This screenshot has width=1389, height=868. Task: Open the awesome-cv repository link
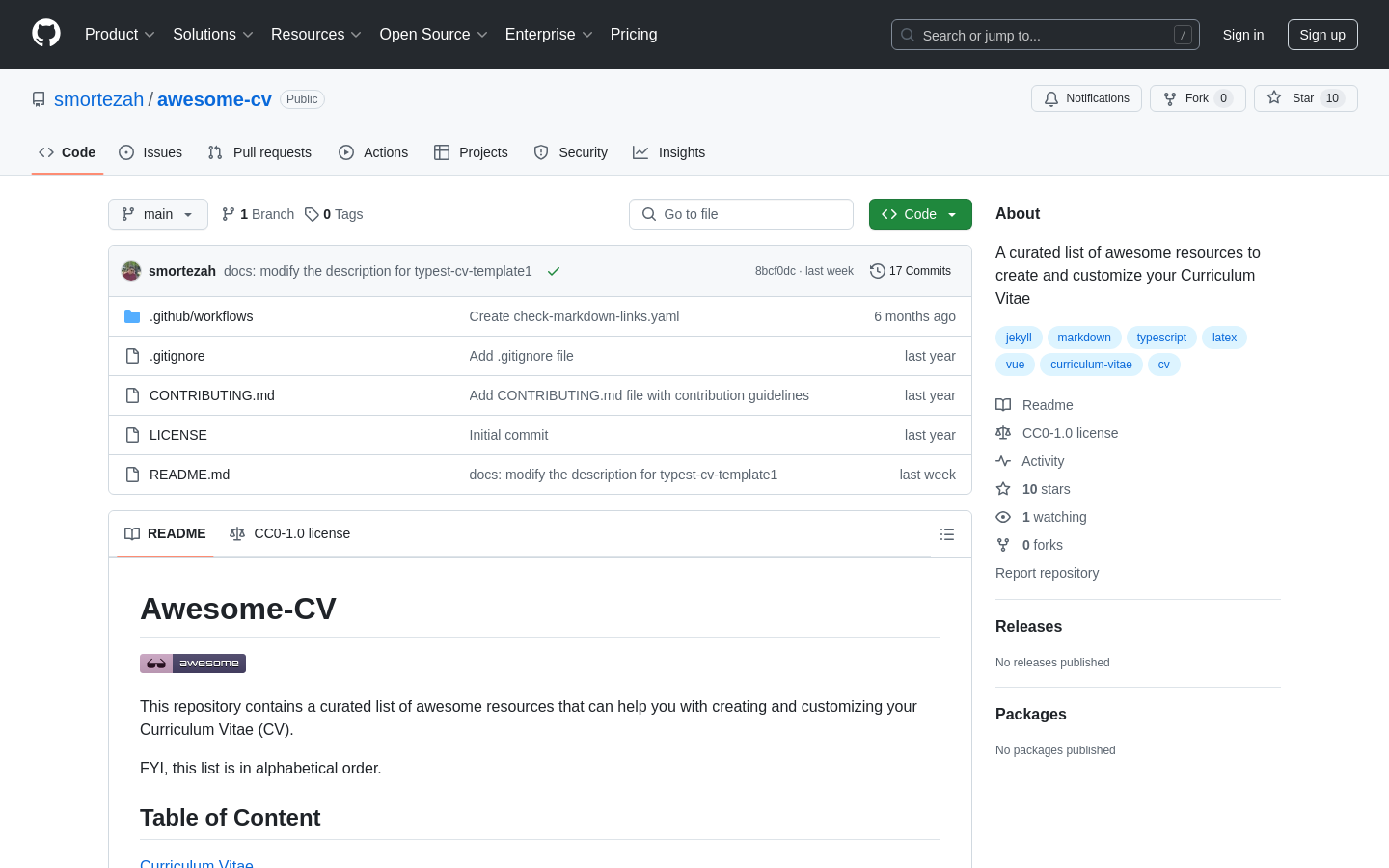click(x=214, y=99)
